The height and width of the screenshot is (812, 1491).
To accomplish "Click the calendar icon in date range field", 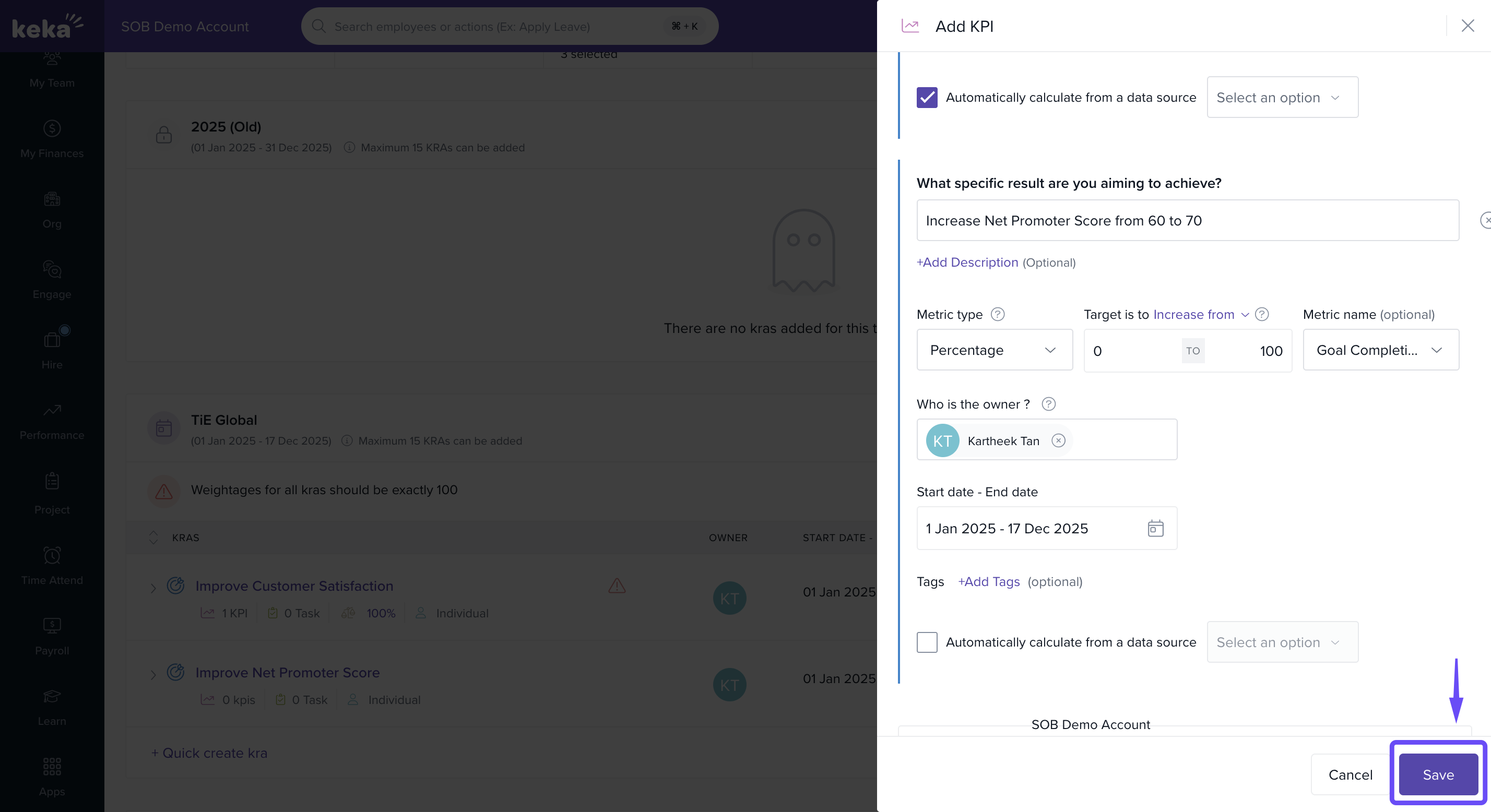I will pyautogui.click(x=1155, y=529).
